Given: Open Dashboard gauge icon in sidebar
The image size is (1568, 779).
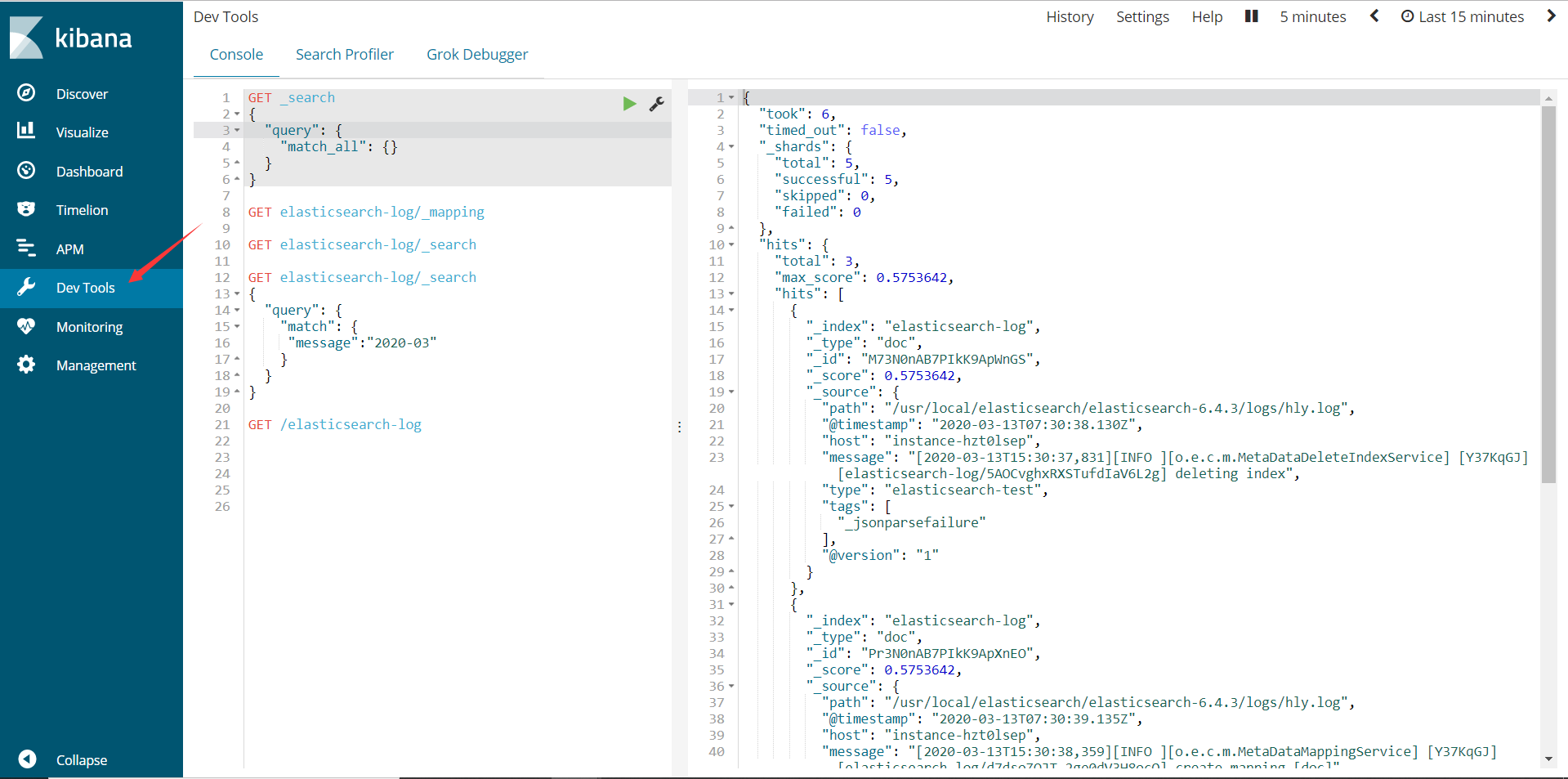Looking at the screenshot, I should (26, 170).
